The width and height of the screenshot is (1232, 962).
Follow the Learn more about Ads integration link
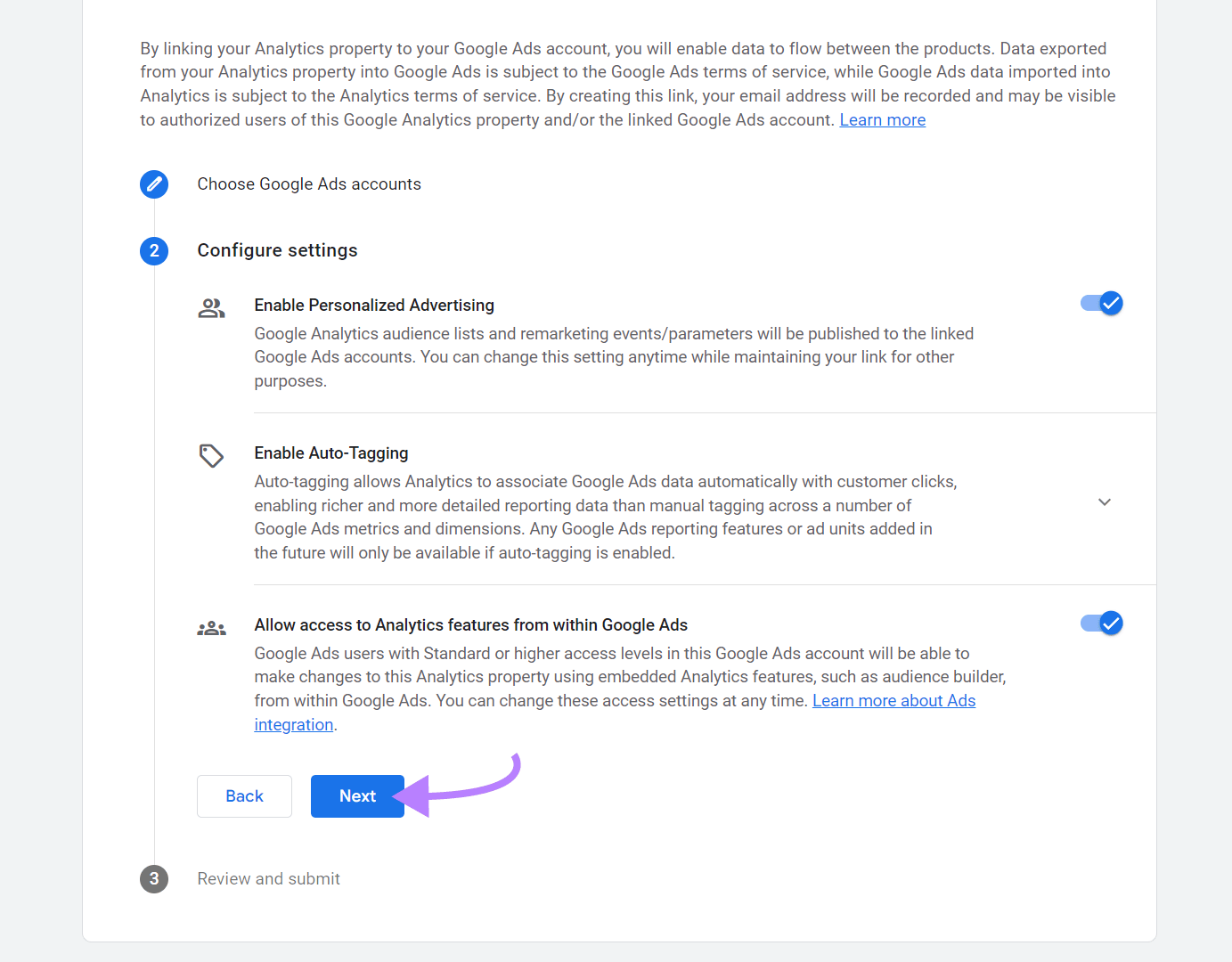pos(893,700)
